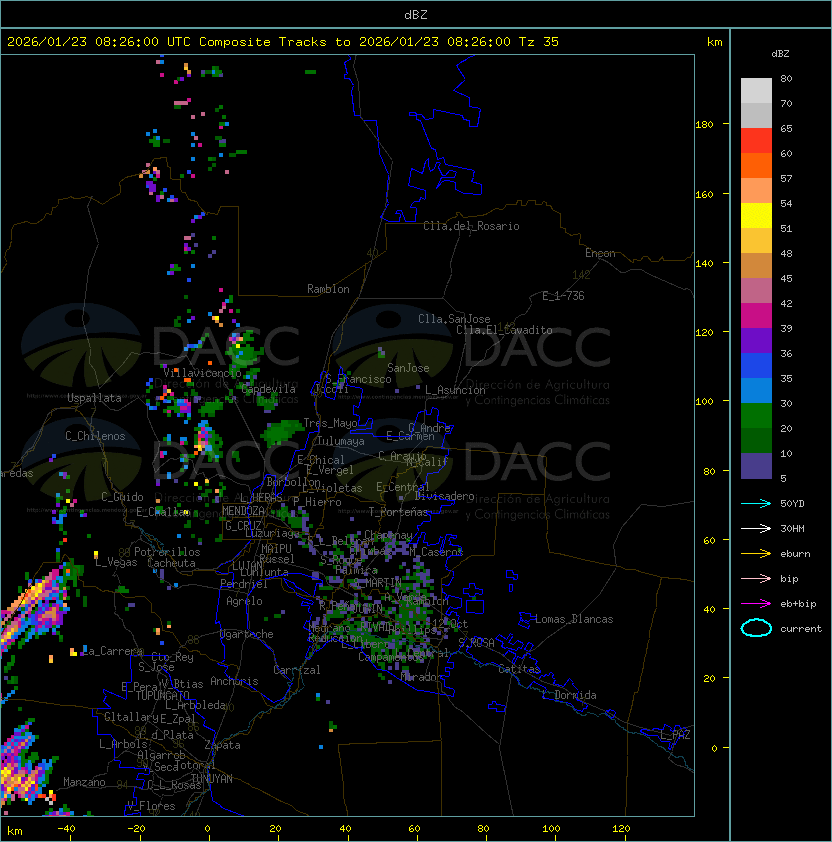Click the Mirador map label

(422, 677)
